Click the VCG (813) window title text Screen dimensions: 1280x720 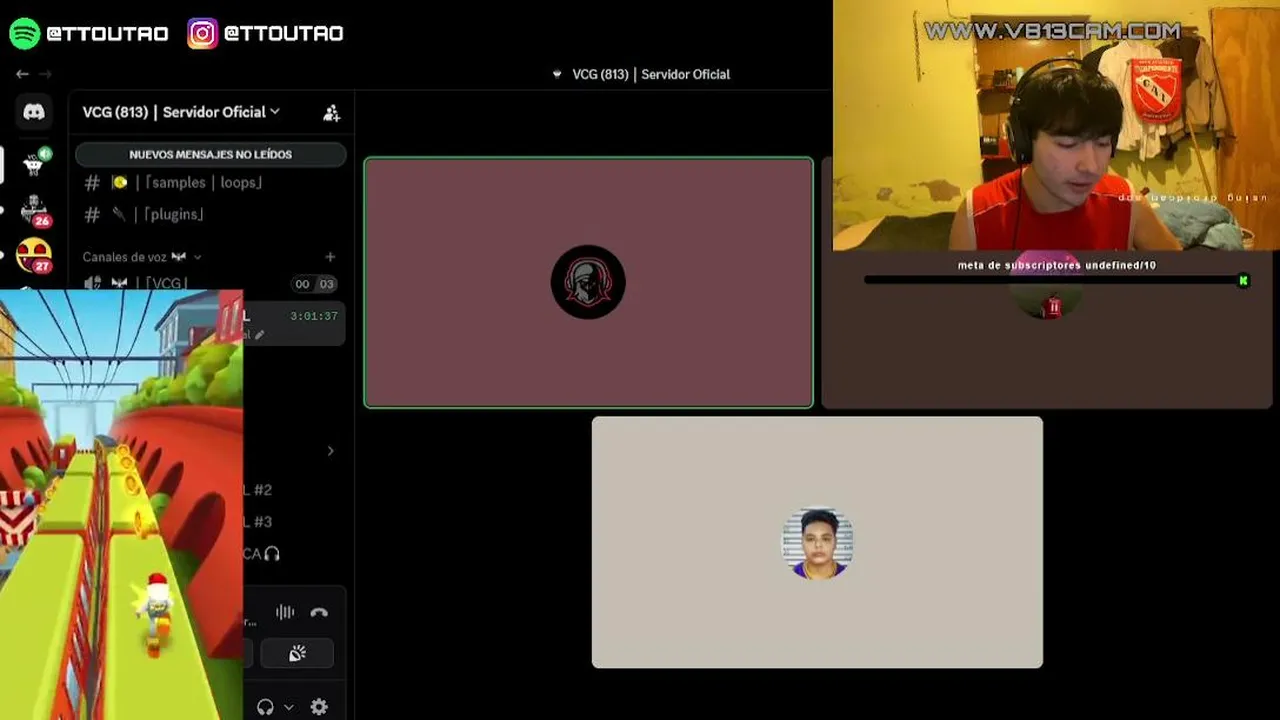point(651,74)
